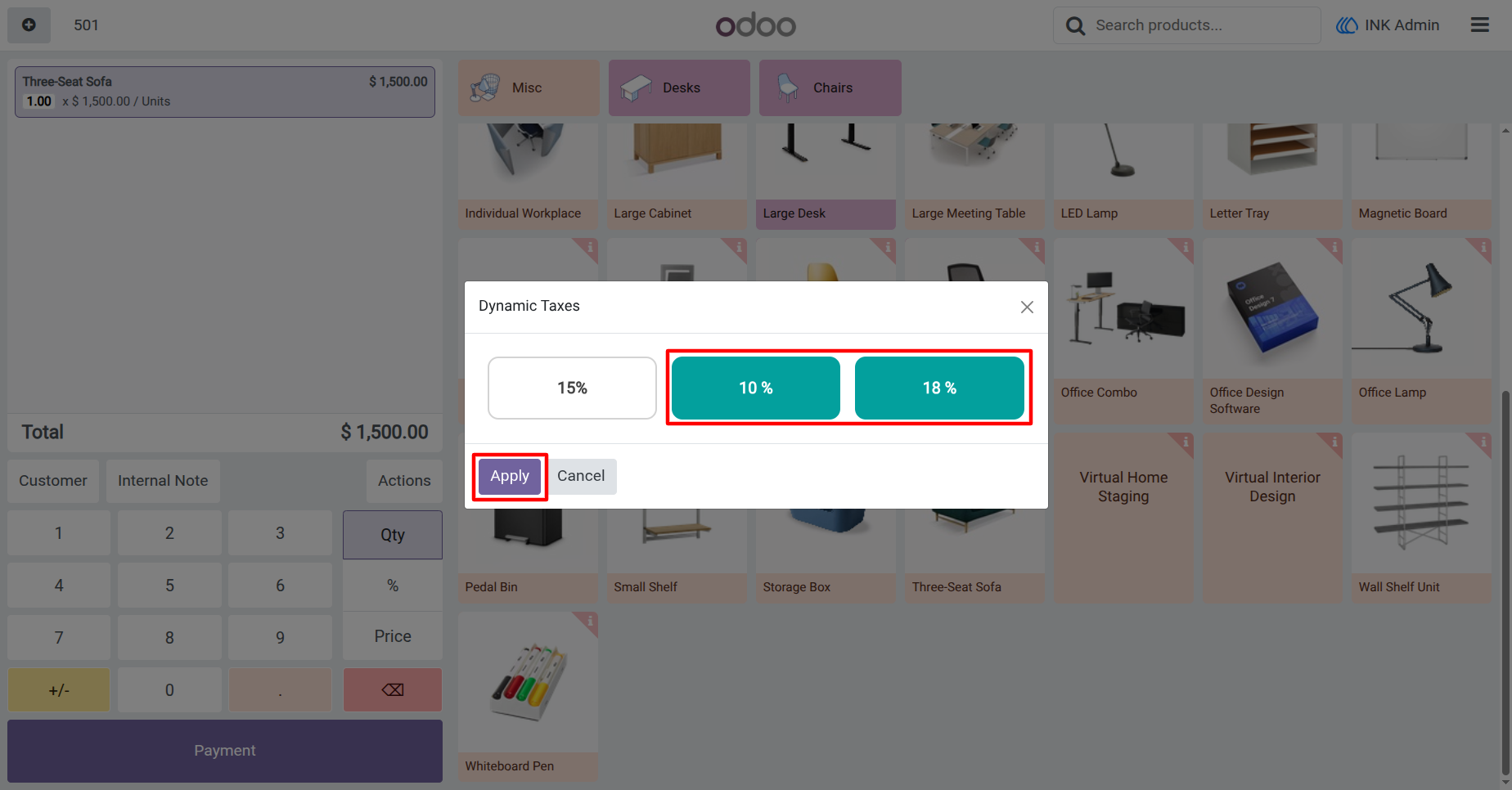Open the INK Admin user menu
Viewport: 1512px width, 790px height.
pyautogui.click(x=1388, y=25)
